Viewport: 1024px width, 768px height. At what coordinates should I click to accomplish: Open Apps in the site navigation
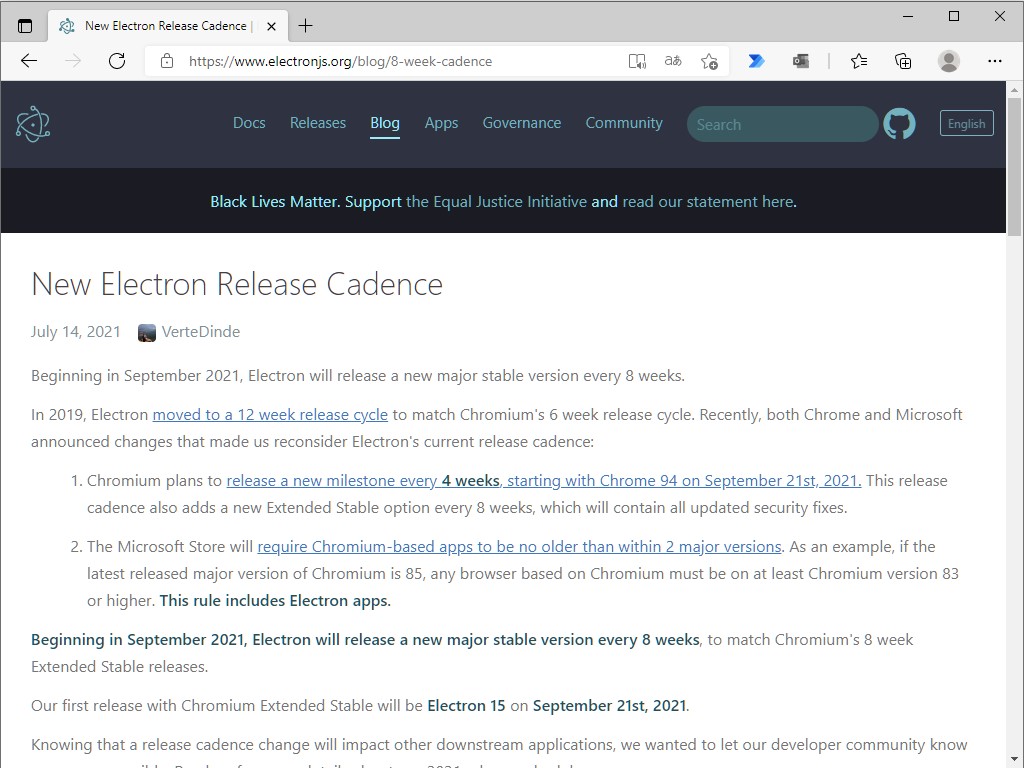pyautogui.click(x=441, y=123)
